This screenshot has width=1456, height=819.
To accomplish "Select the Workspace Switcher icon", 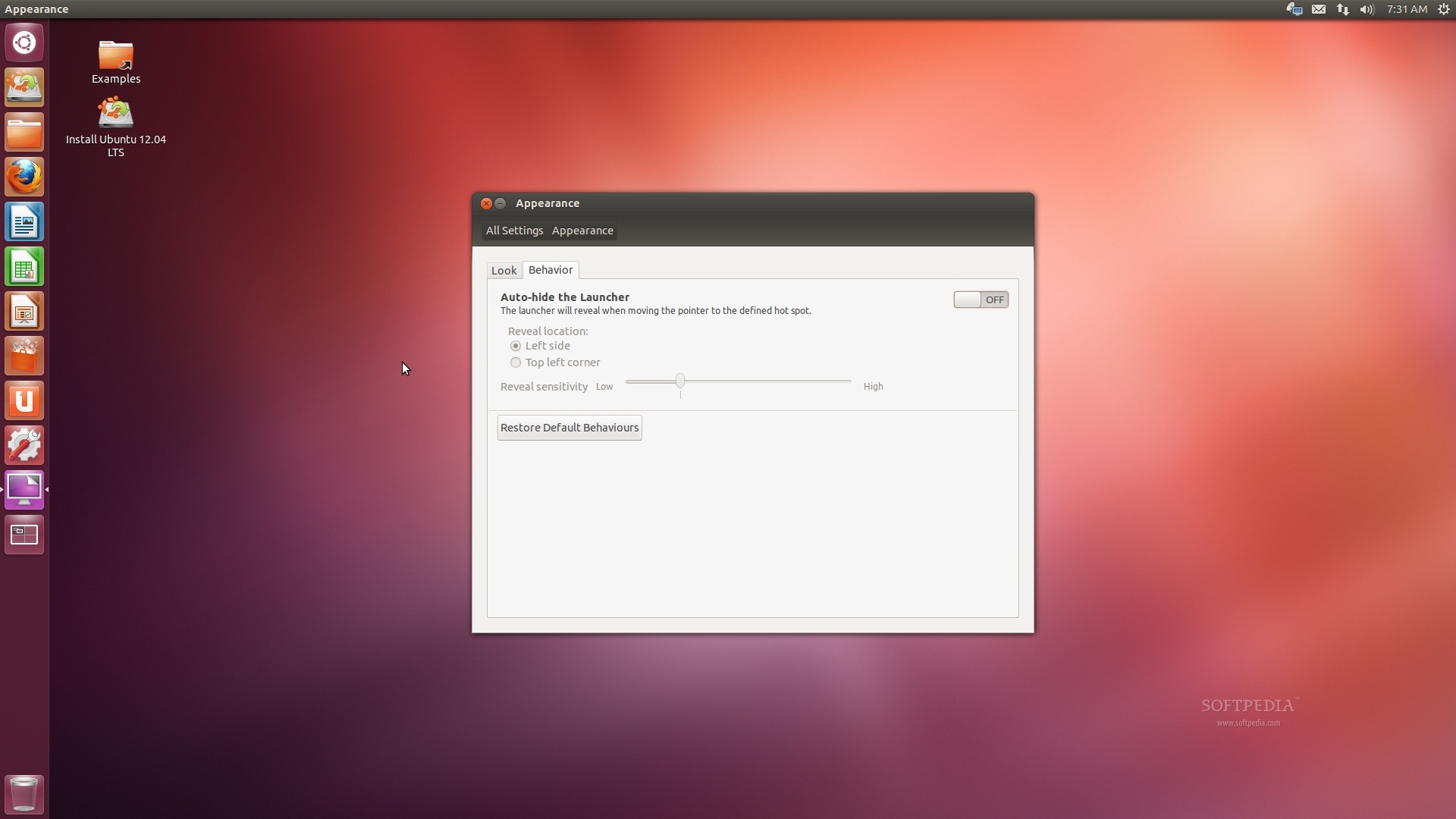I will pyautogui.click(x=24, y=533).
